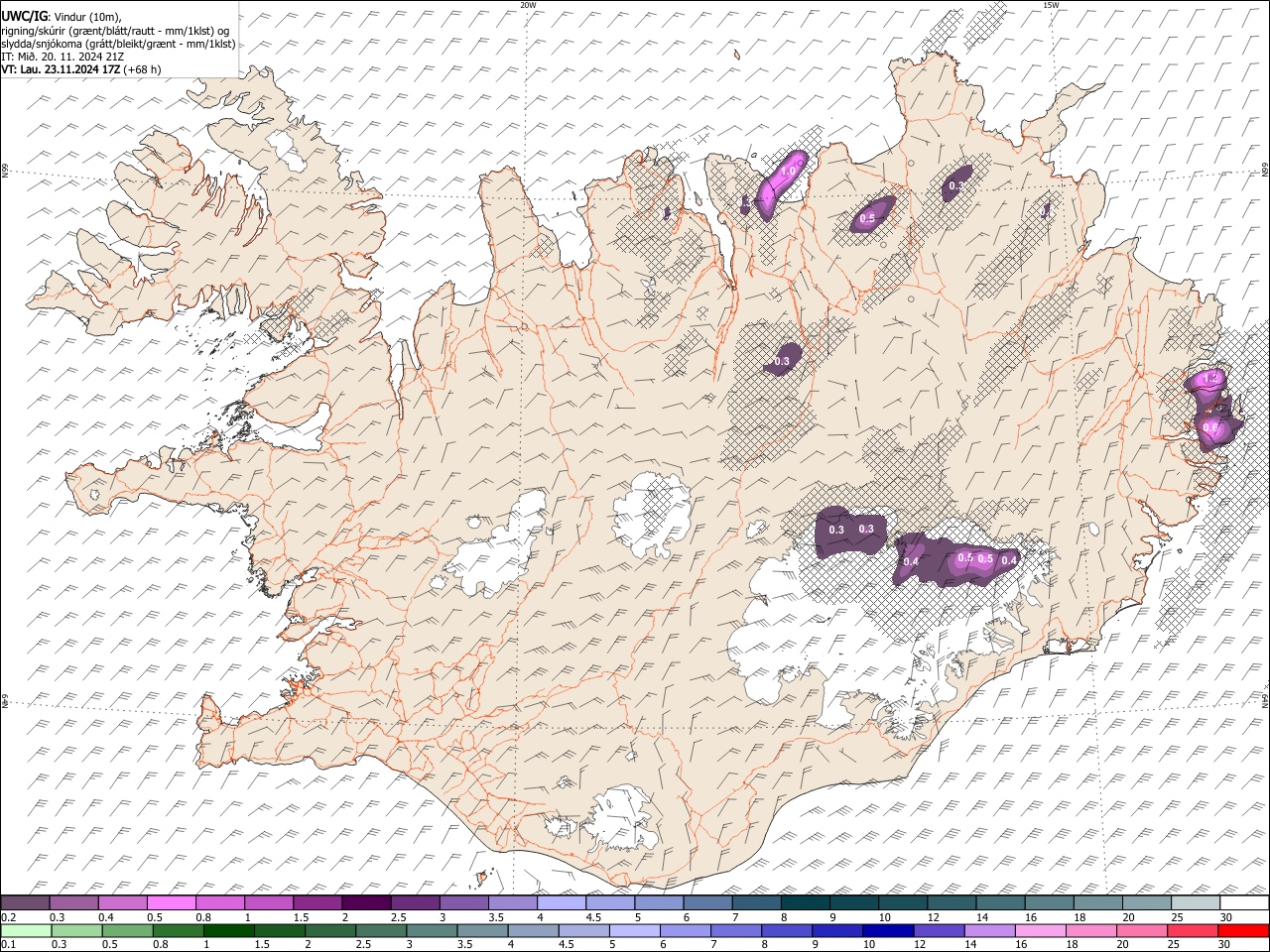1270x952 pixels.
Task: Pick the 12 swatch in rain legend
Action: coord(938,930)
